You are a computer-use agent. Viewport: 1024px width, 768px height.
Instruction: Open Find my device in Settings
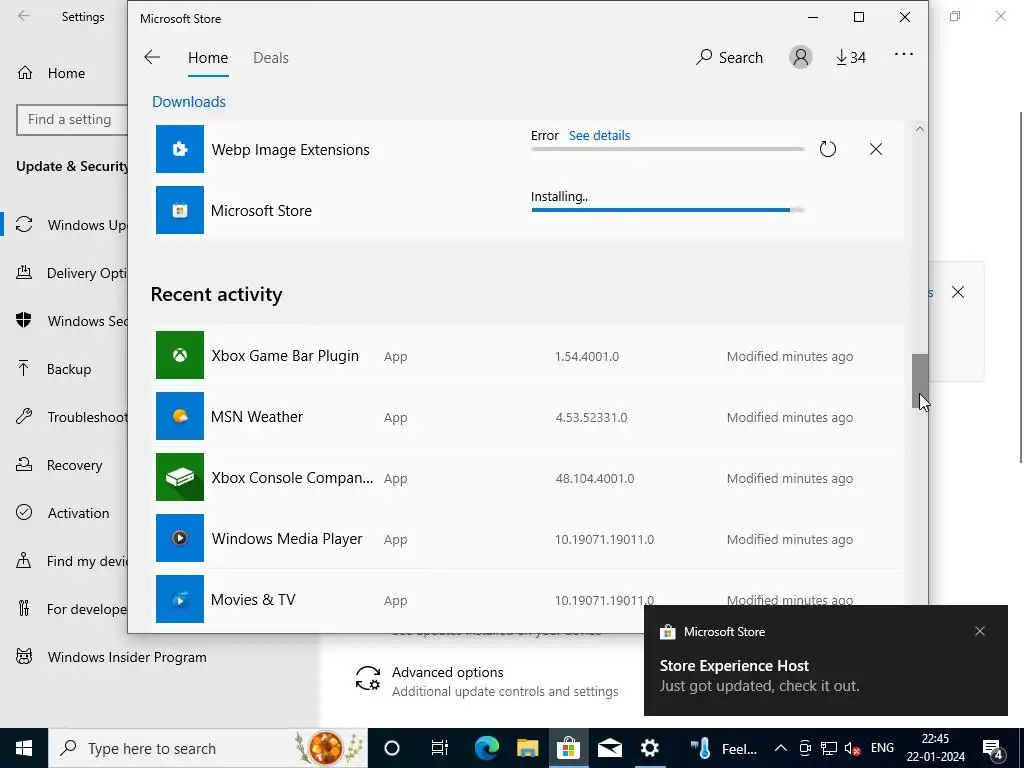click(72, 561)
